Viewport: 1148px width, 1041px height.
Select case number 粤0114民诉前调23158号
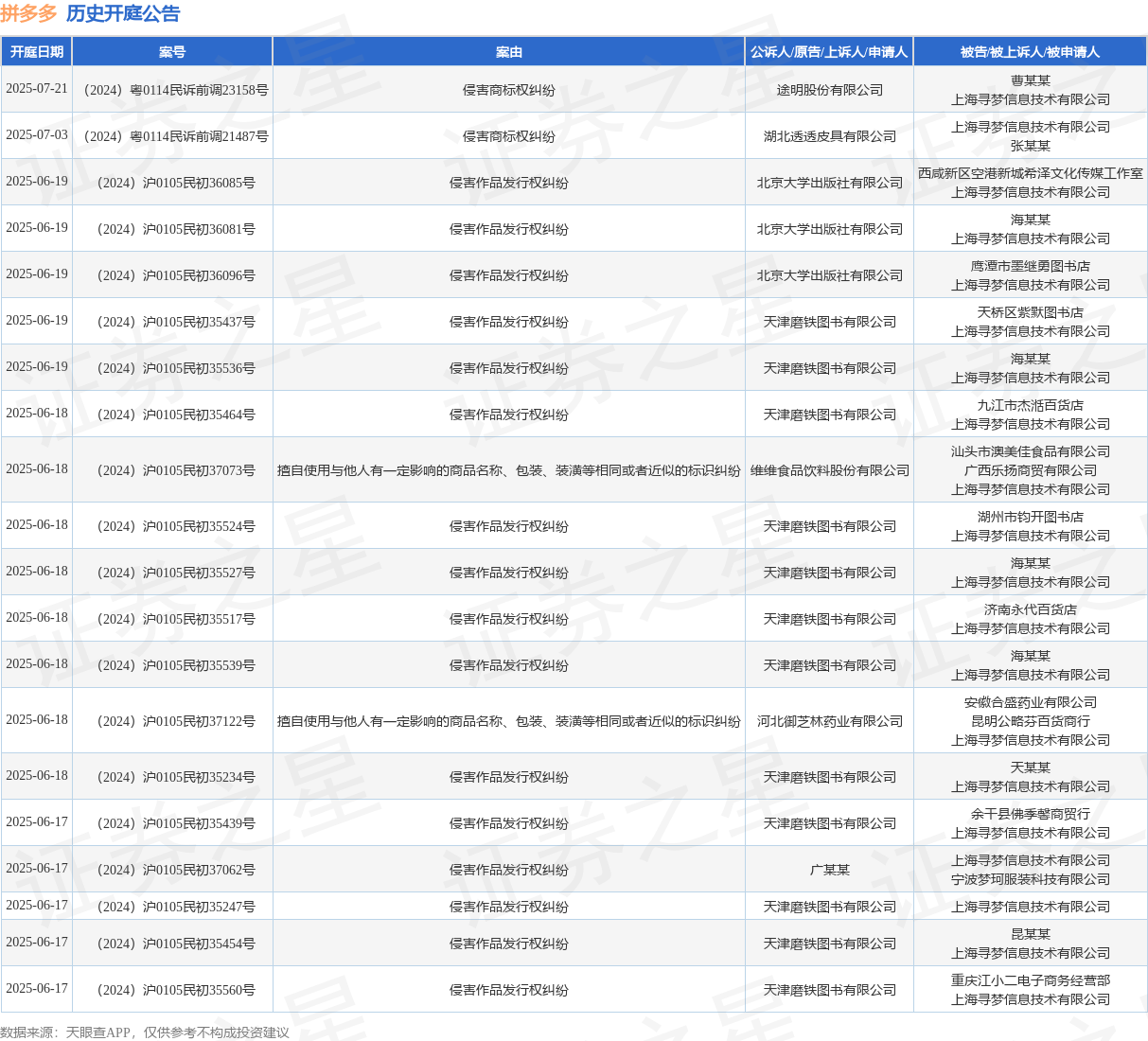(172, 90)
